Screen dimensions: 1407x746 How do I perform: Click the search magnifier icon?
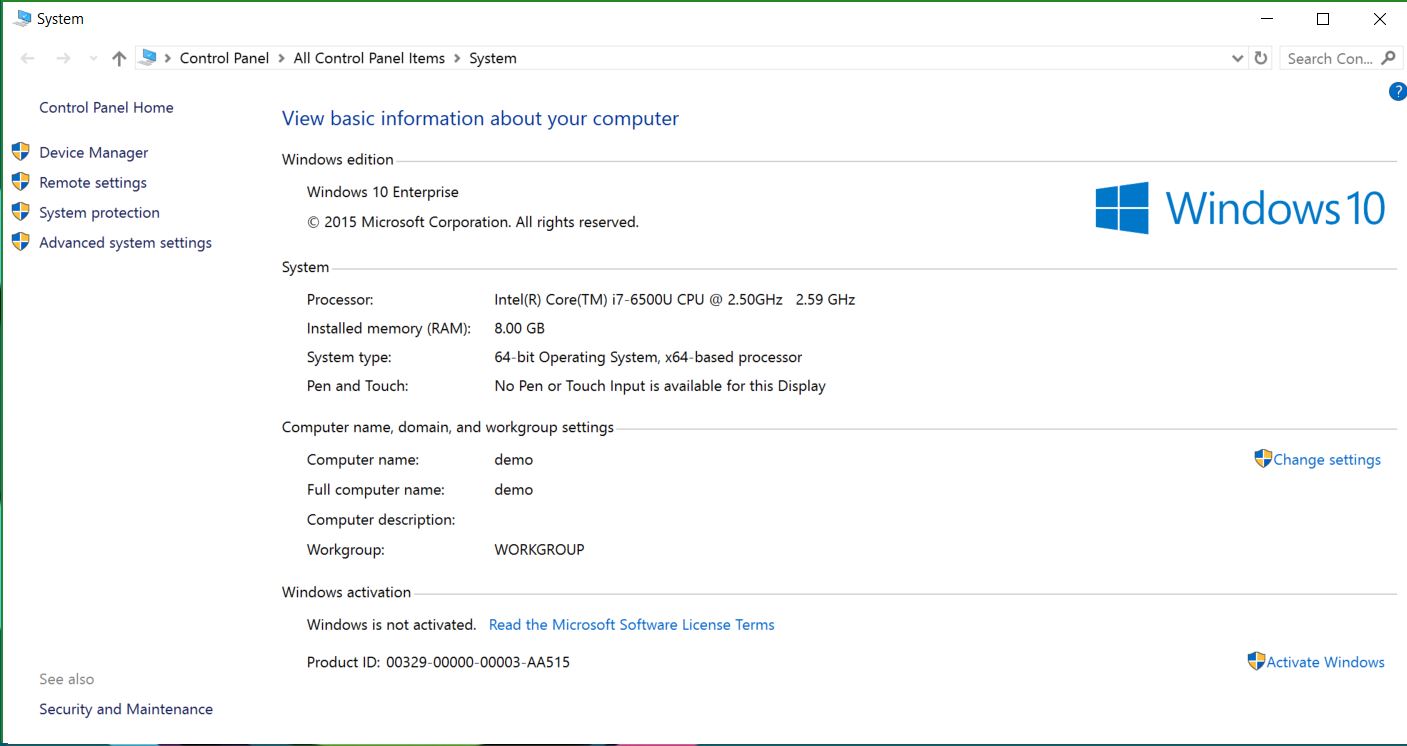(x=1388, y=59)
